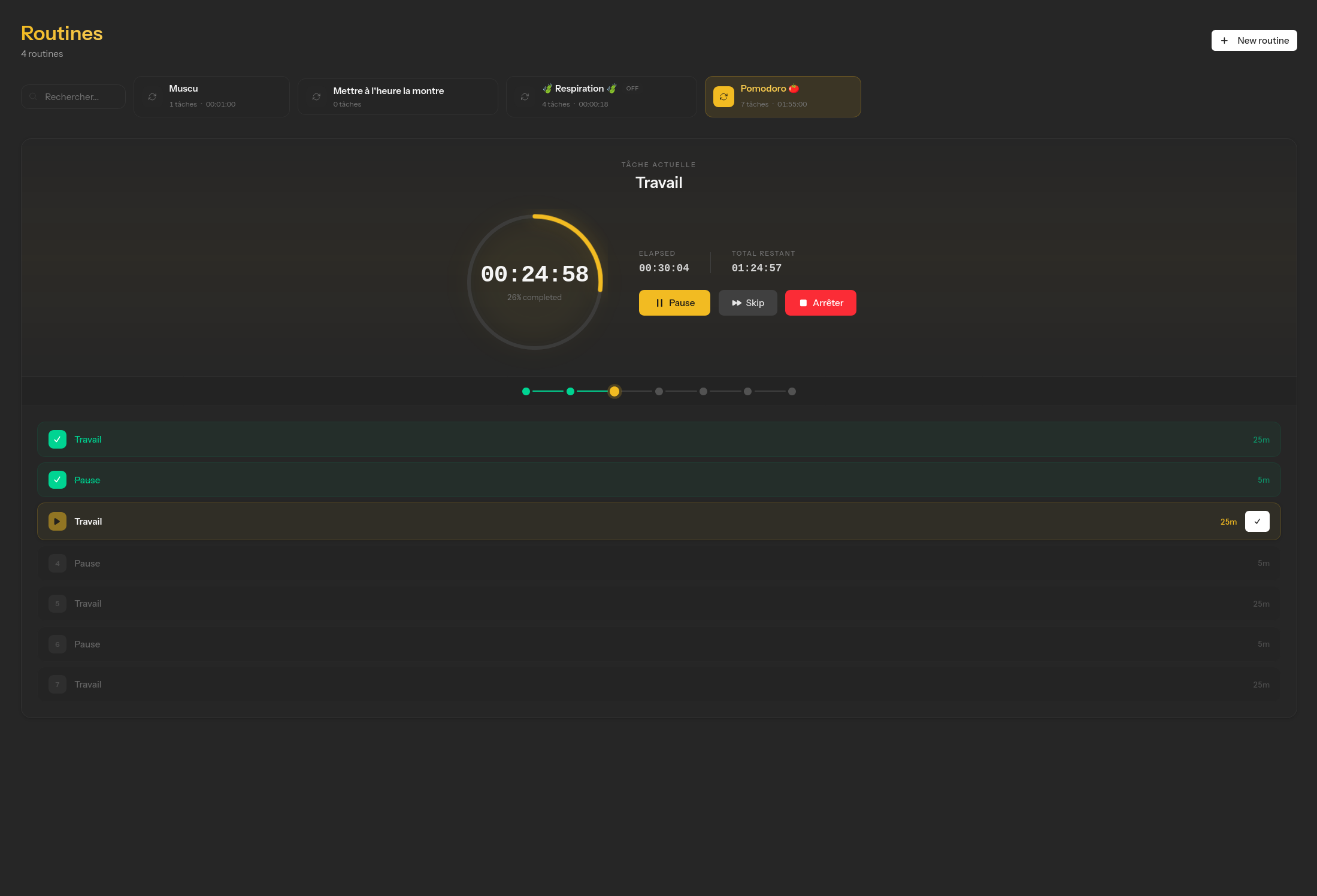Toggle the green check on the completed Pause task
Image resolution: width=1317 pixels, height=896 pixels.
(x=57, y=479)
